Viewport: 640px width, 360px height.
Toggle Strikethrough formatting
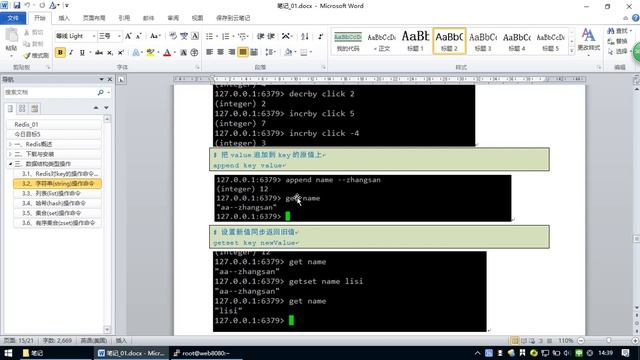click(99, 53)
